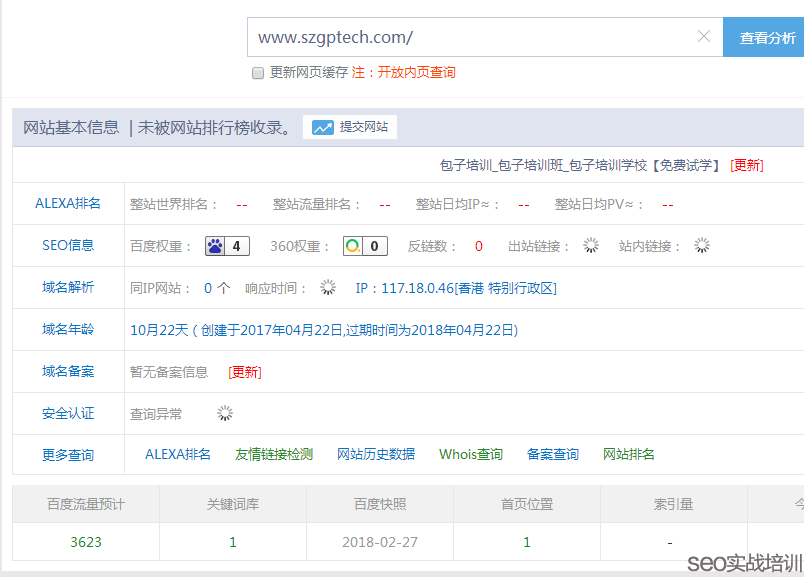Open the ALEXA排名 query link
804x577 pixels.
pyautogui.click(x=178, y=455)
